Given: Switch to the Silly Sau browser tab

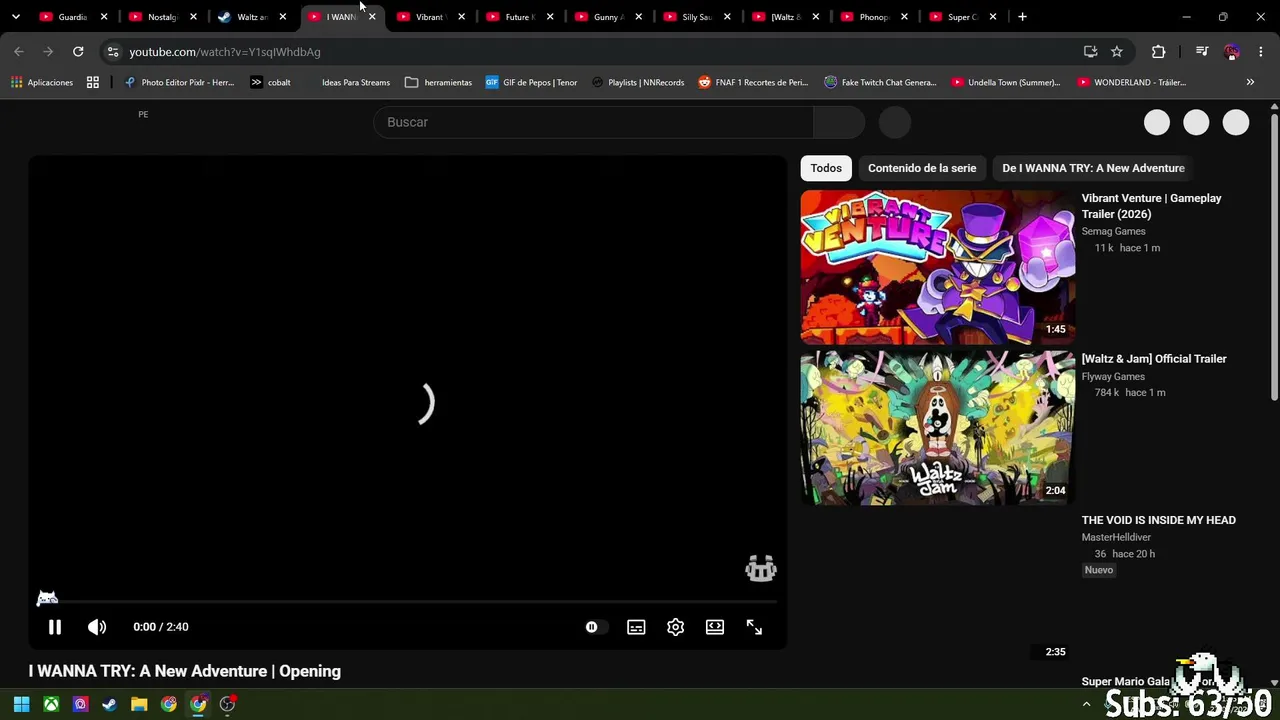Looking at the screenshot, I should pos(694,17).
